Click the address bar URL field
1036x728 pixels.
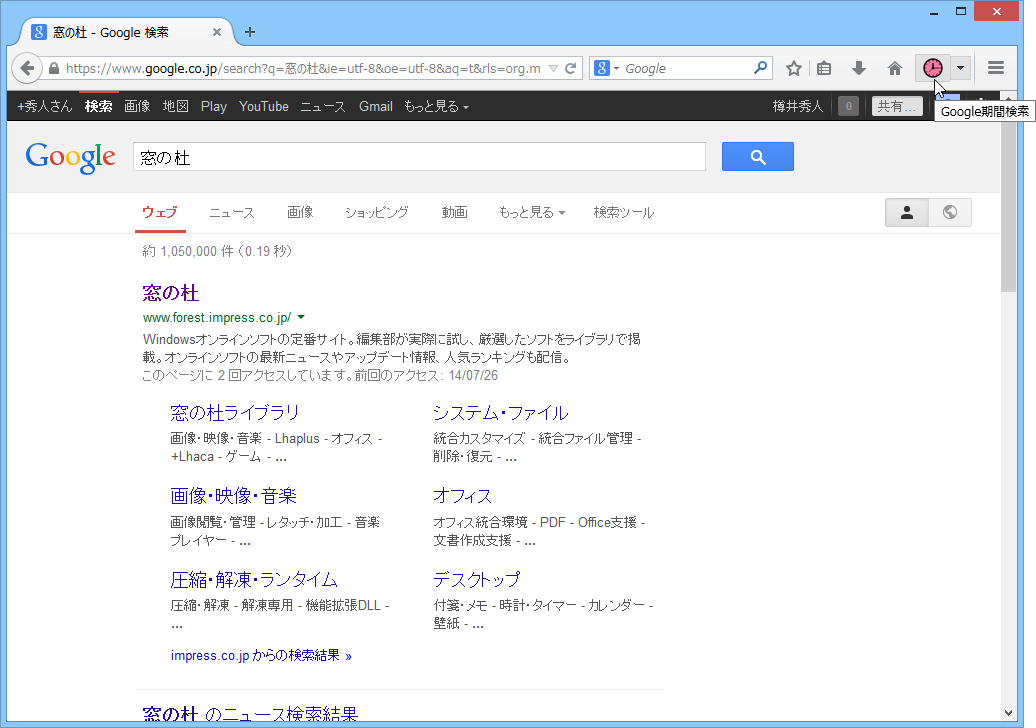303,69
